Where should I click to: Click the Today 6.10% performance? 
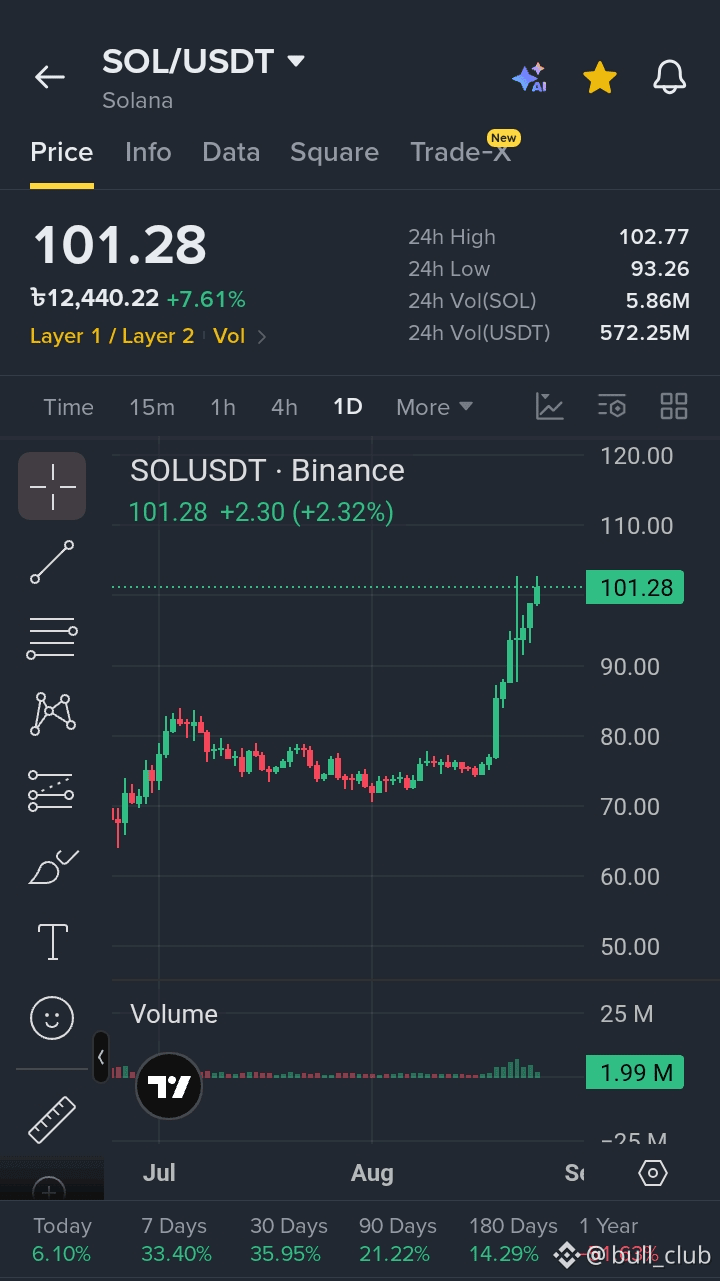coord(62,1240)
